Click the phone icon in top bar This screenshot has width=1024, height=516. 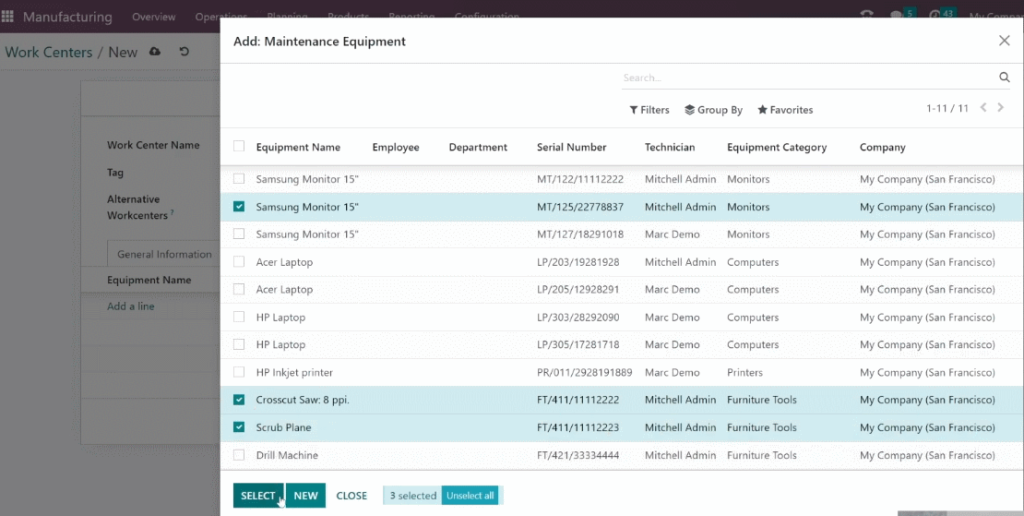click(867, 14)
